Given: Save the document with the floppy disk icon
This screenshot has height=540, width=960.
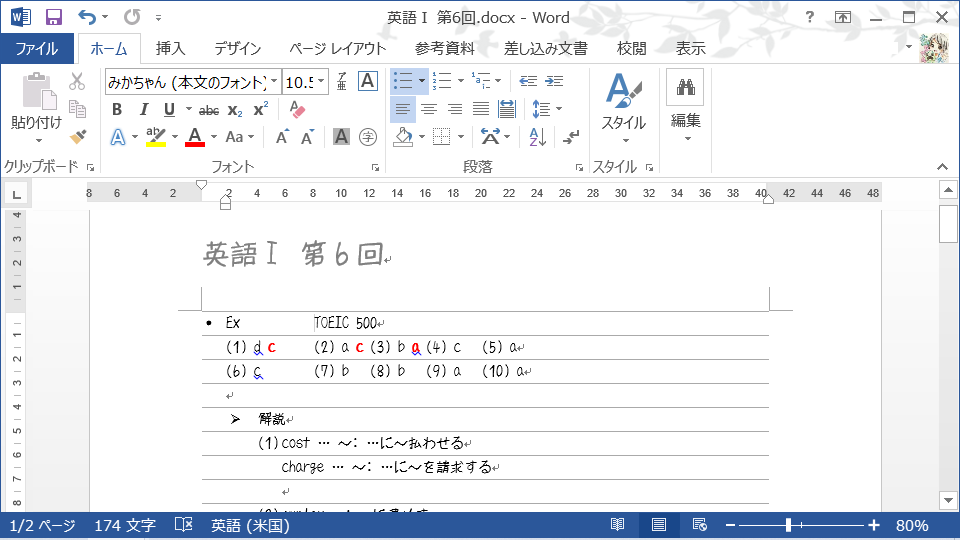Looking at the screenshot, I should point(54,17).
